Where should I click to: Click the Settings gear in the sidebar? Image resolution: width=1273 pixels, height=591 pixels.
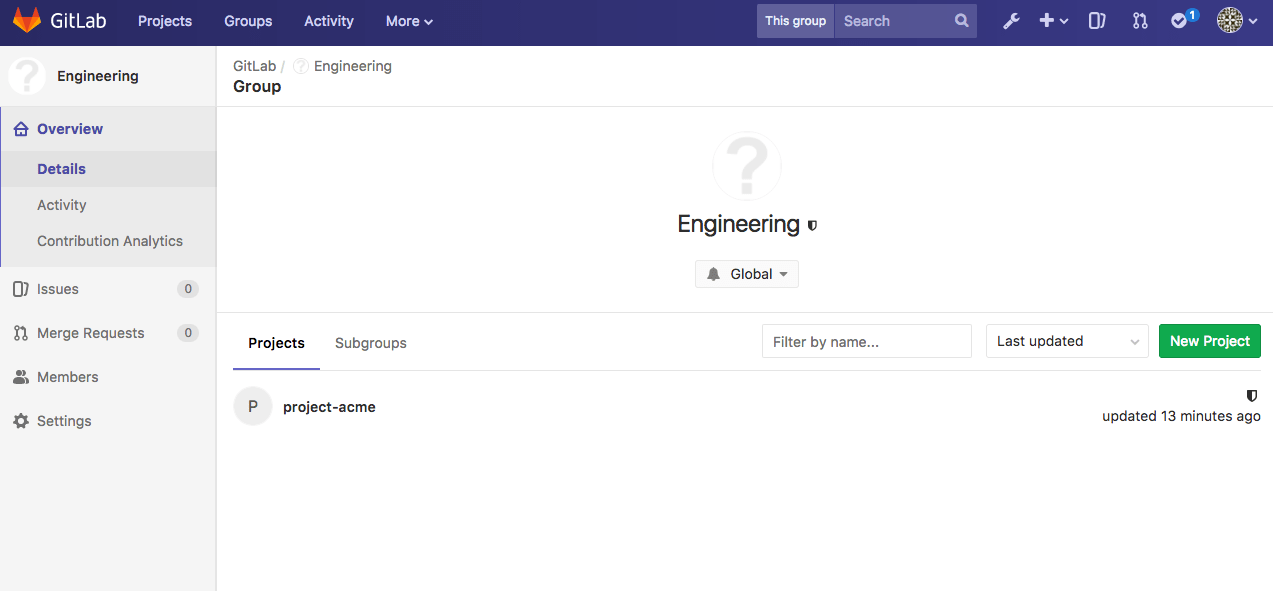click(23, 420)
